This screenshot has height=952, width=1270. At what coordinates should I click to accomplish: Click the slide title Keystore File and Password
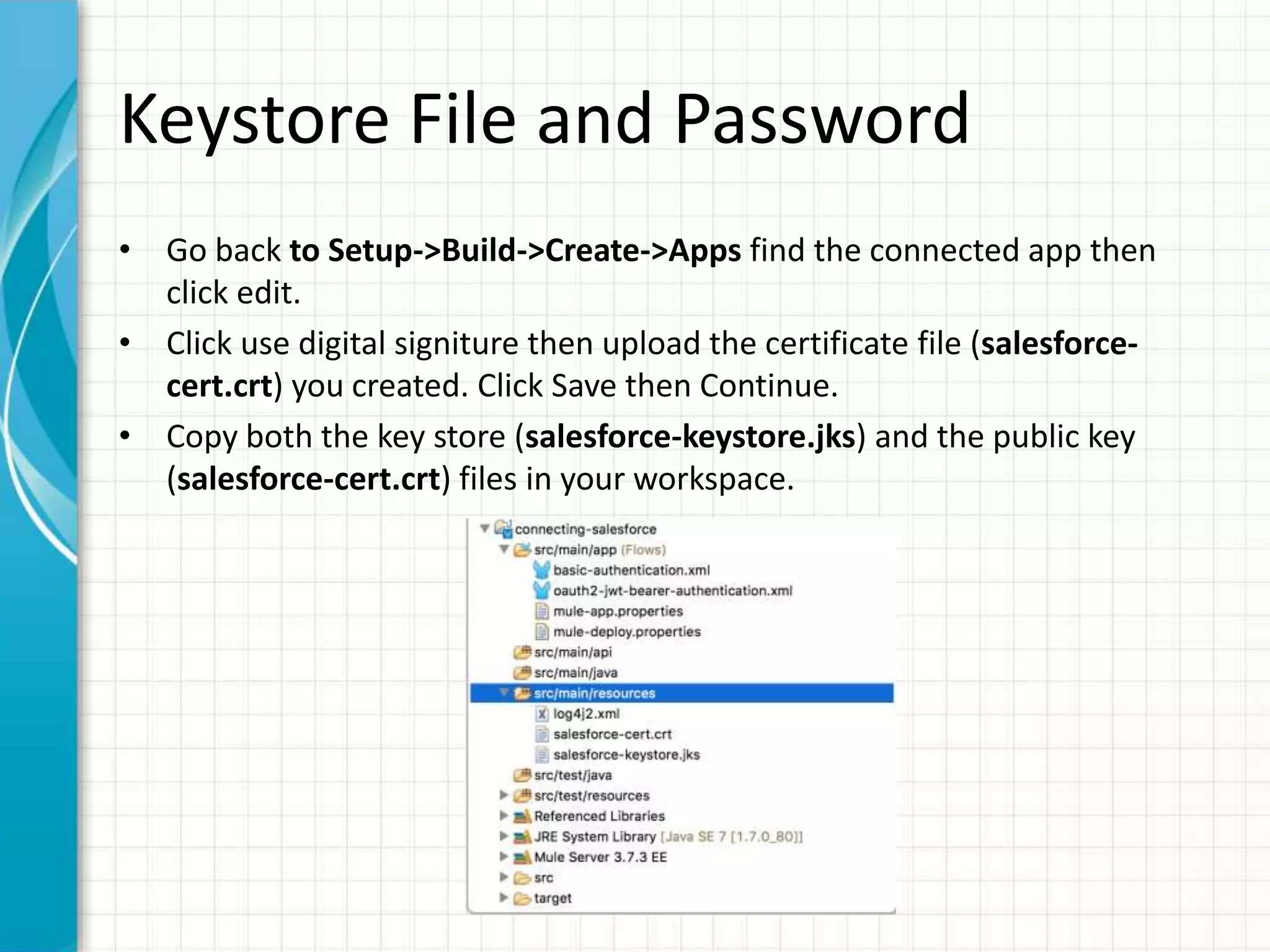click(x=545, y=118)
